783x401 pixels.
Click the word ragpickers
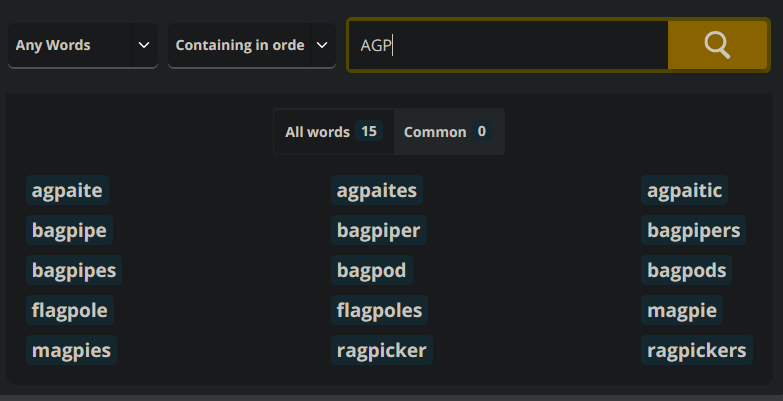[x=697, y=350]
